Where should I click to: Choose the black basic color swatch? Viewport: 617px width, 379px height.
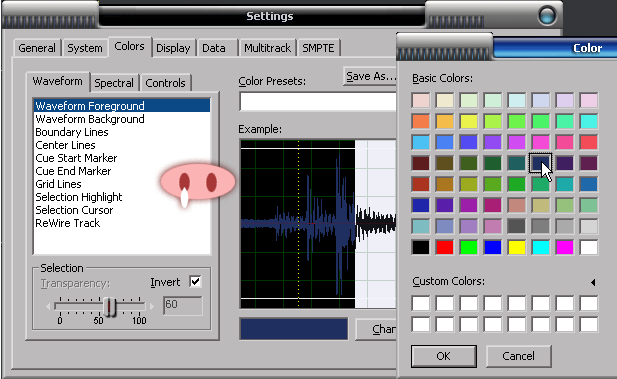(x=421, y=248)
